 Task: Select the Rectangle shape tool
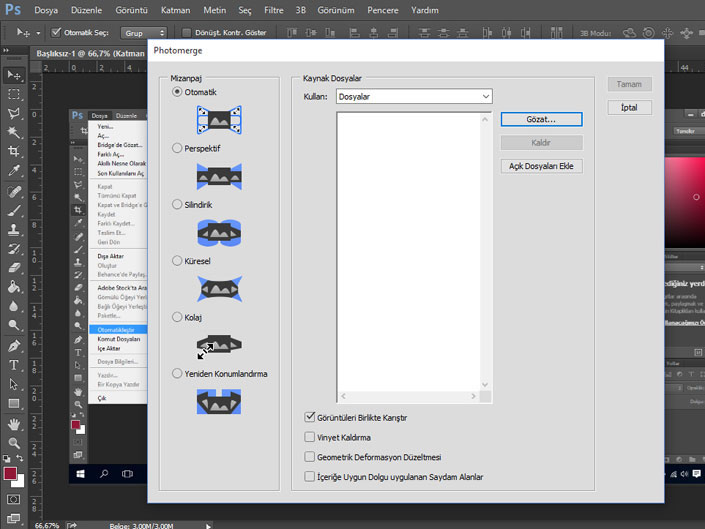tap(14, 403)
